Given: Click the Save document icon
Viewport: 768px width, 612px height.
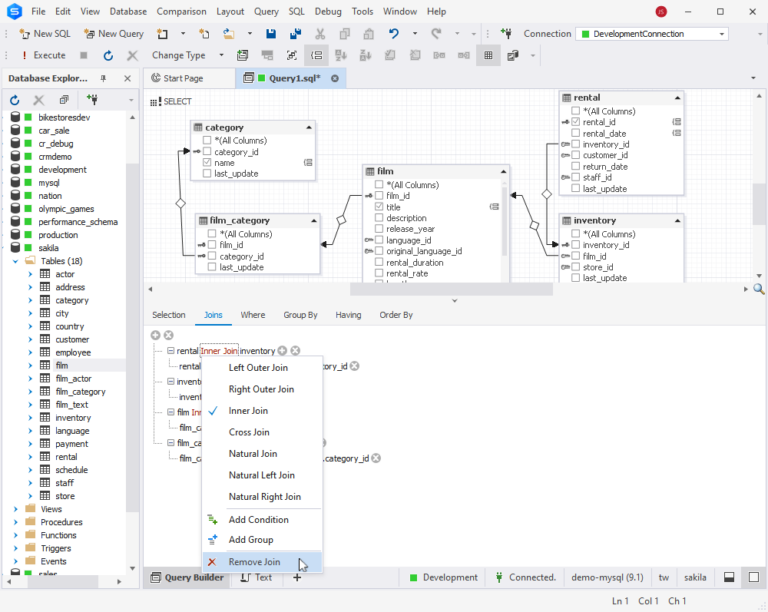Looking at the screenshot, I should click(x=271, y=34).
